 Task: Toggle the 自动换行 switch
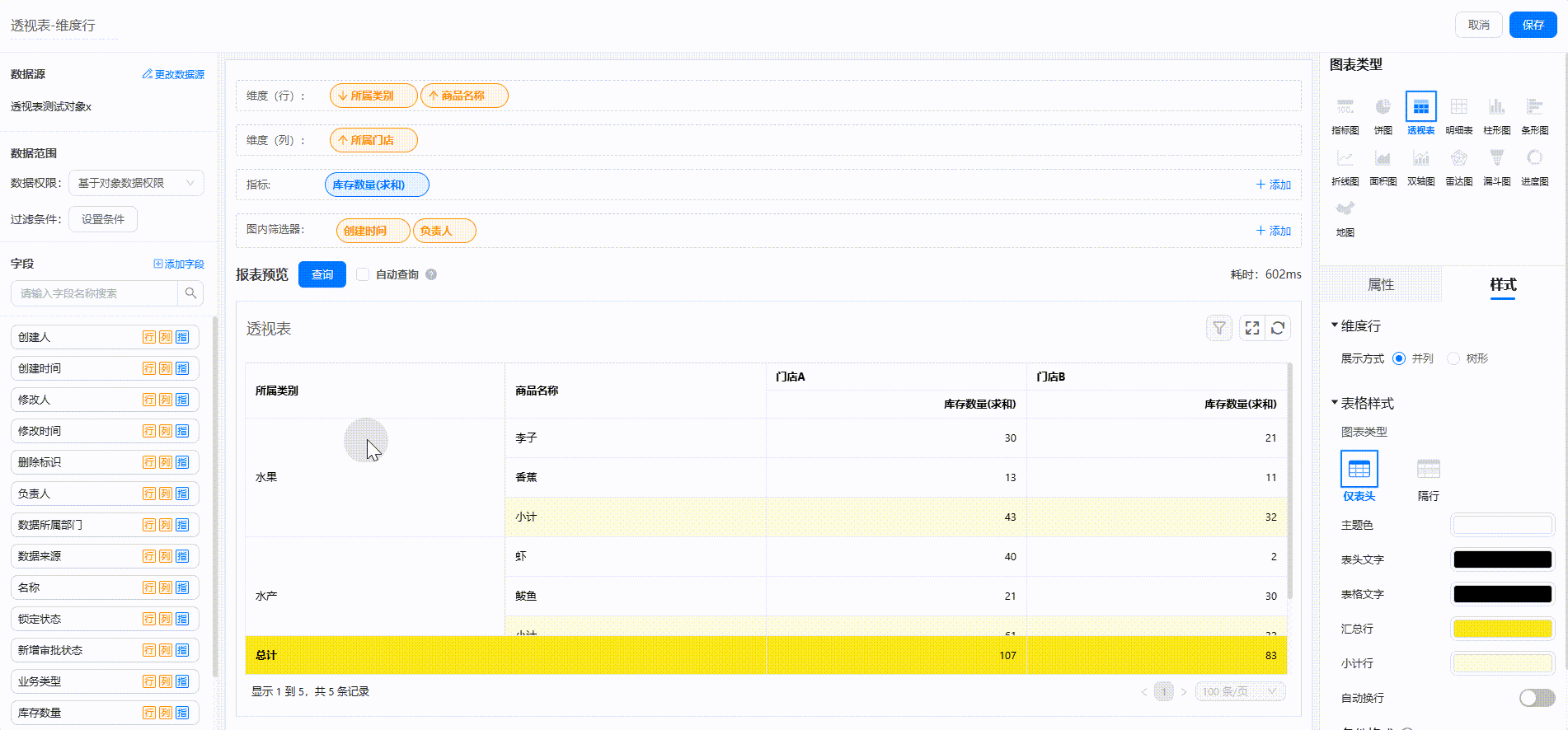(1537, 698)
